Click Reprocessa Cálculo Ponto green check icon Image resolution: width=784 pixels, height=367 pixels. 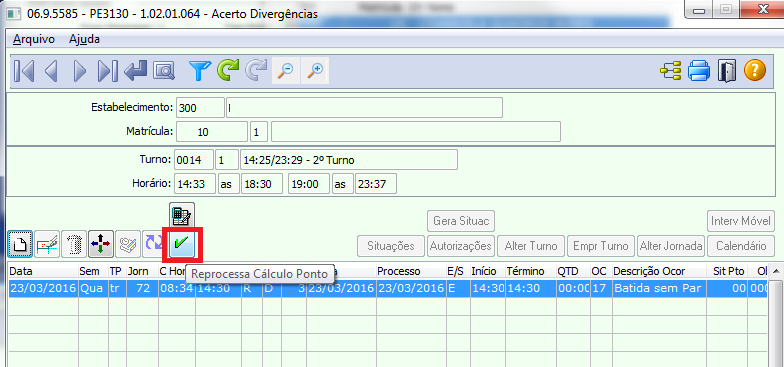tap(182, 244)
